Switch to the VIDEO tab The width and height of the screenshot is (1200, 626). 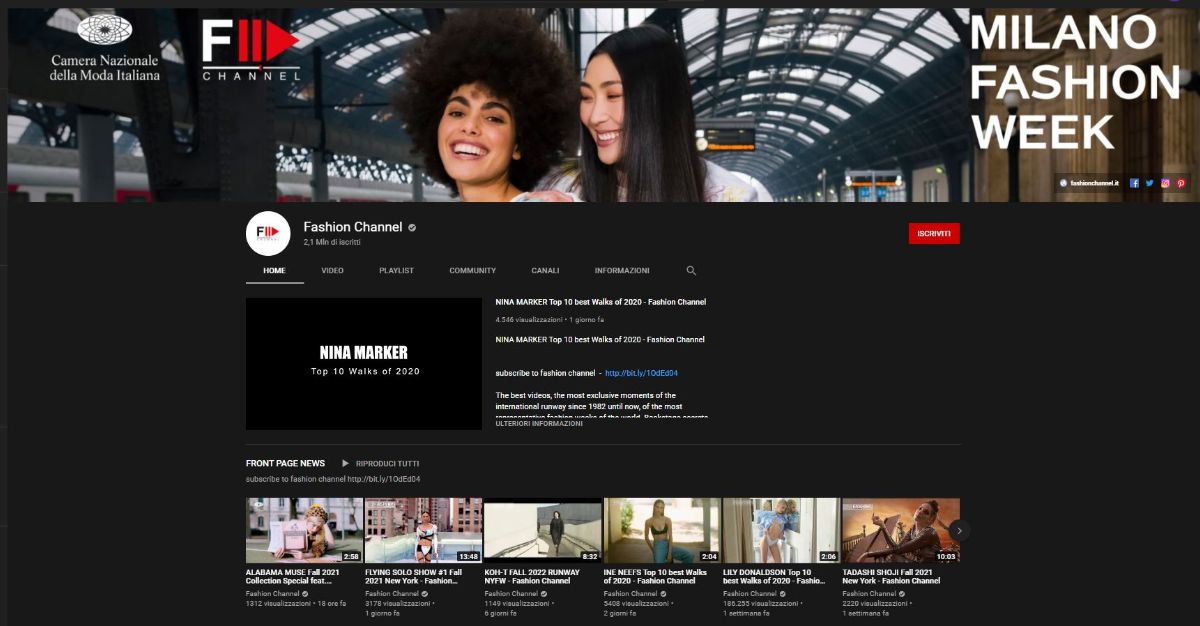click(332, 271)
